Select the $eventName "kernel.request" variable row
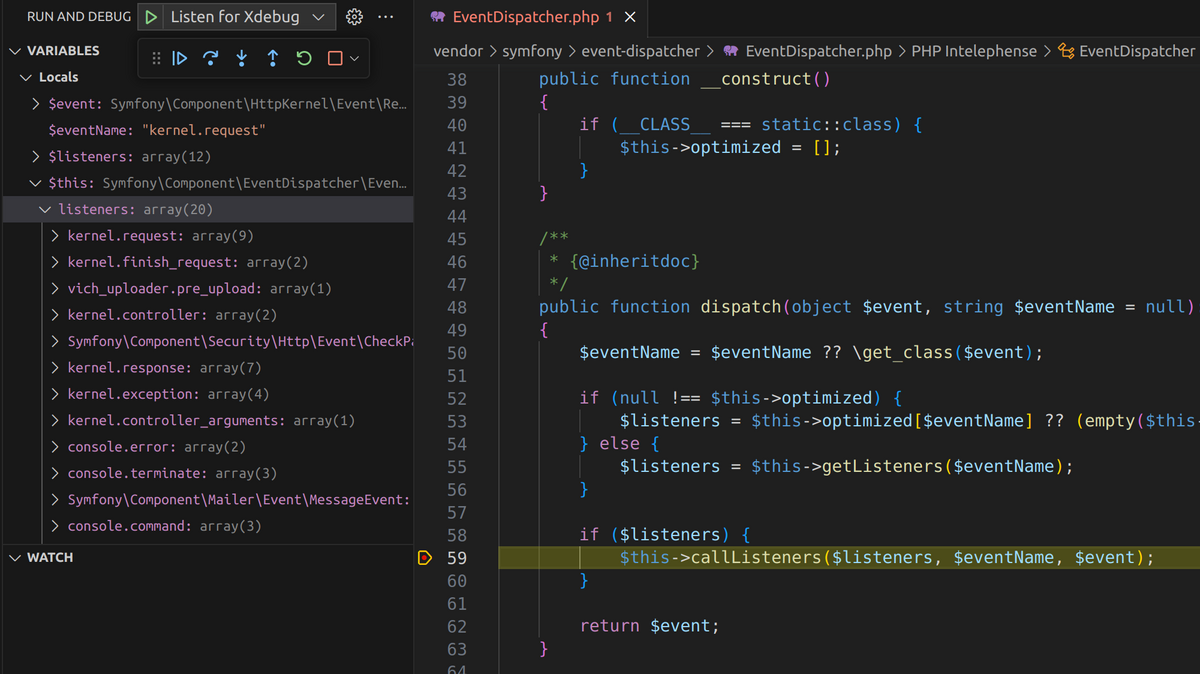This screenshot has width=1200, height=674. [156, 131]
